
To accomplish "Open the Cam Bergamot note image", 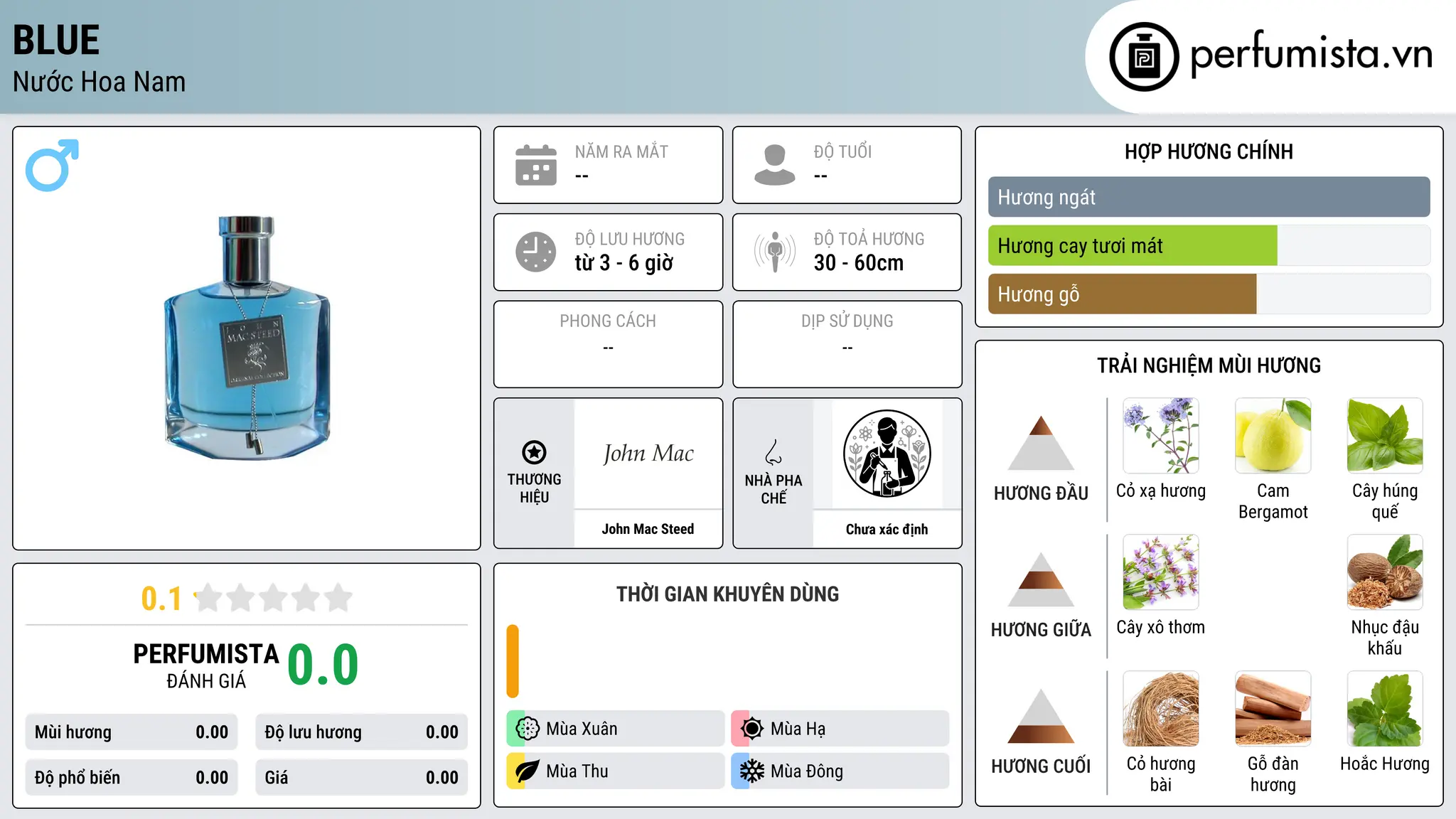I will tap(1273, 436).
